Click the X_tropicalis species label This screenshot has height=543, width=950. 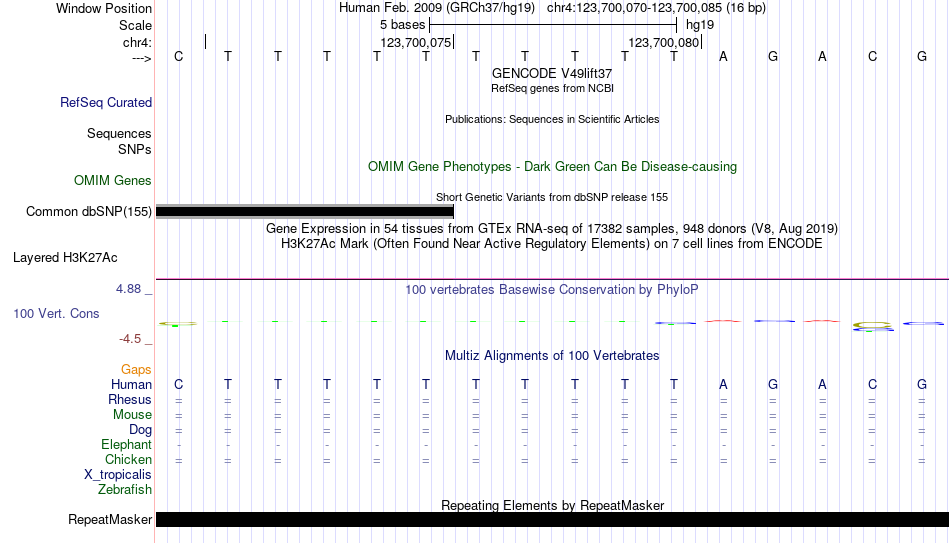118,475
